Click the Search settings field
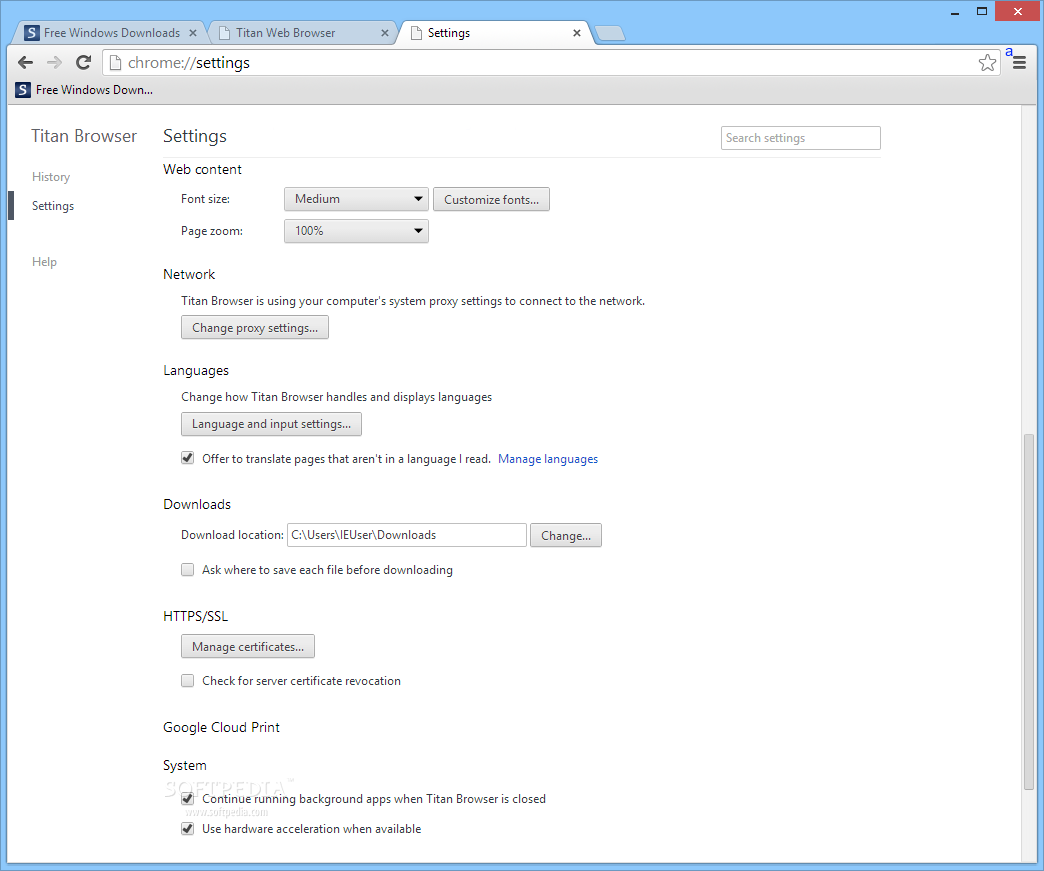The image size is (1044, 871). point(800,138)
